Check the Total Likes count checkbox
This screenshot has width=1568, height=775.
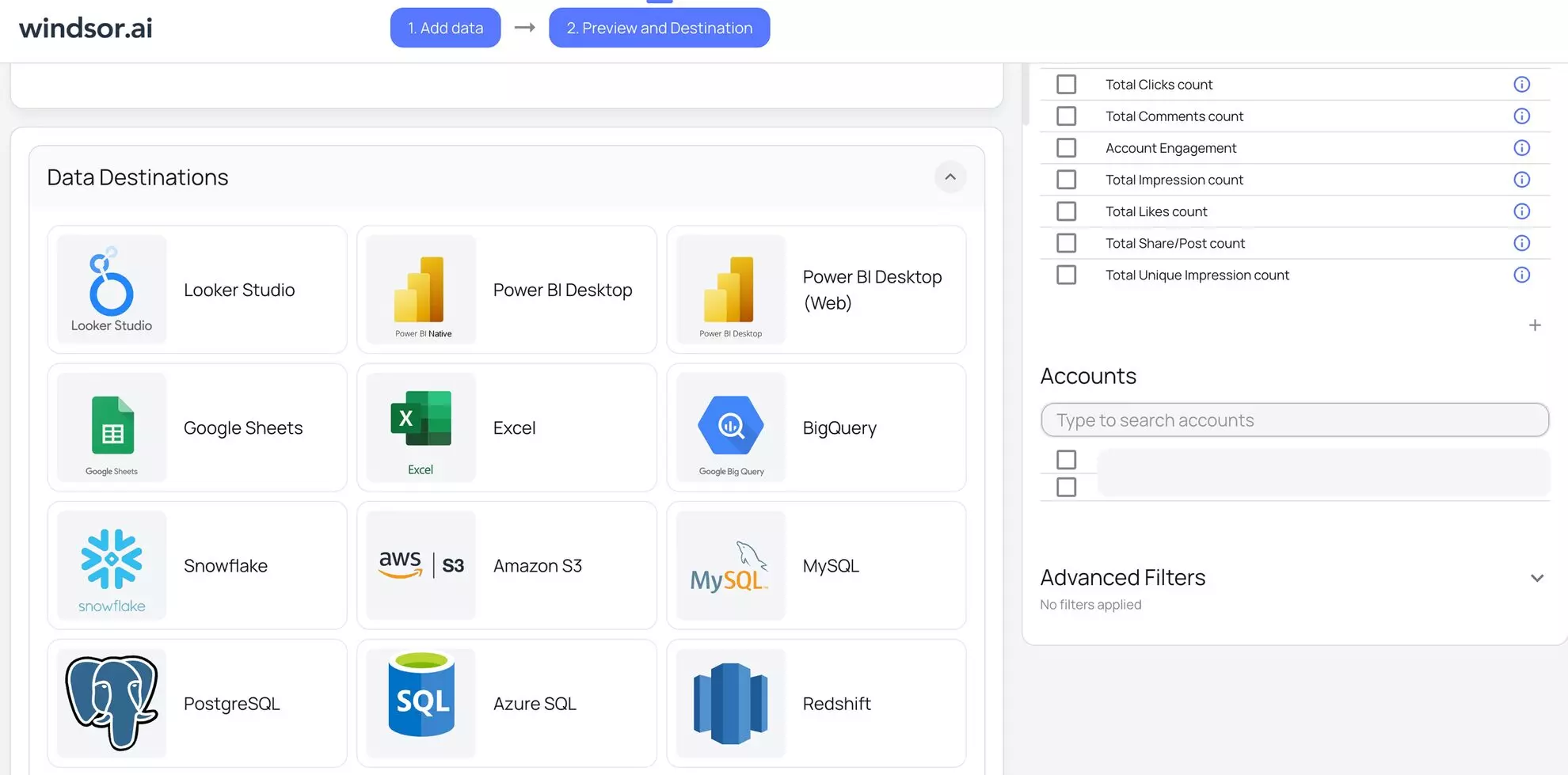[1067, 211]
